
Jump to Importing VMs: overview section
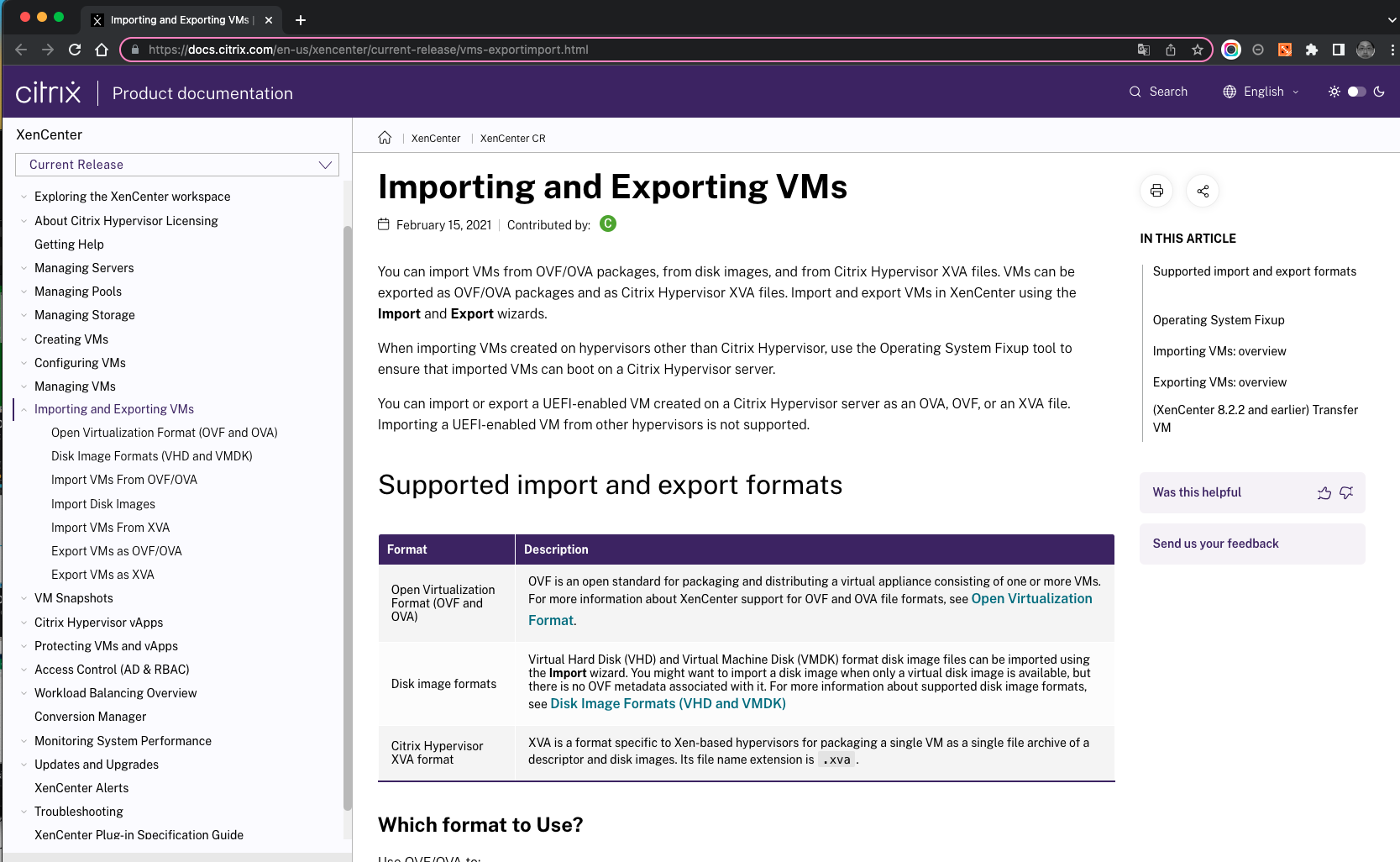(x=1219, y=351)
